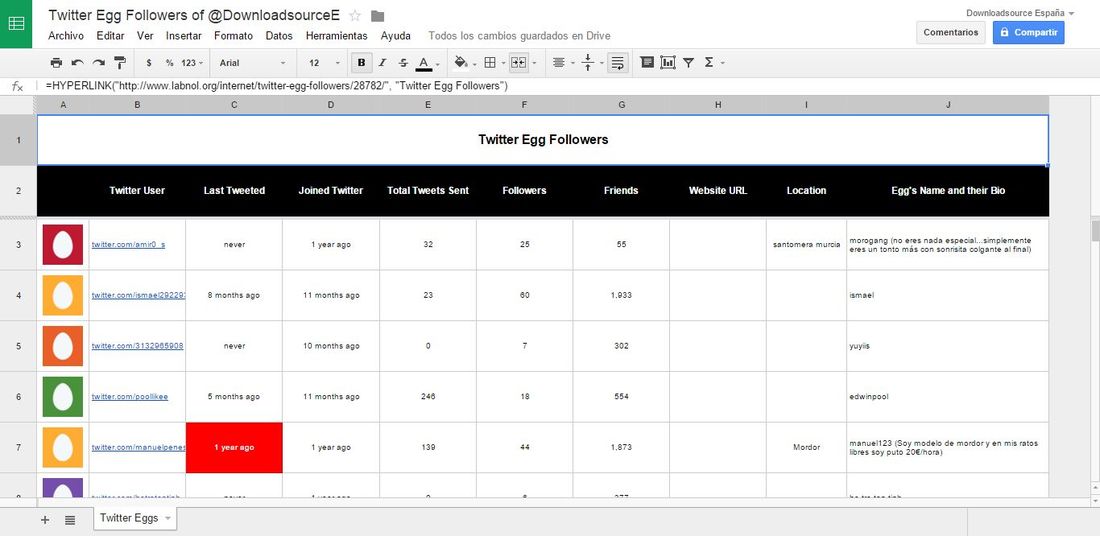Click the lock icon on Compartir
1100x536 pixels.
point(1005,32)
